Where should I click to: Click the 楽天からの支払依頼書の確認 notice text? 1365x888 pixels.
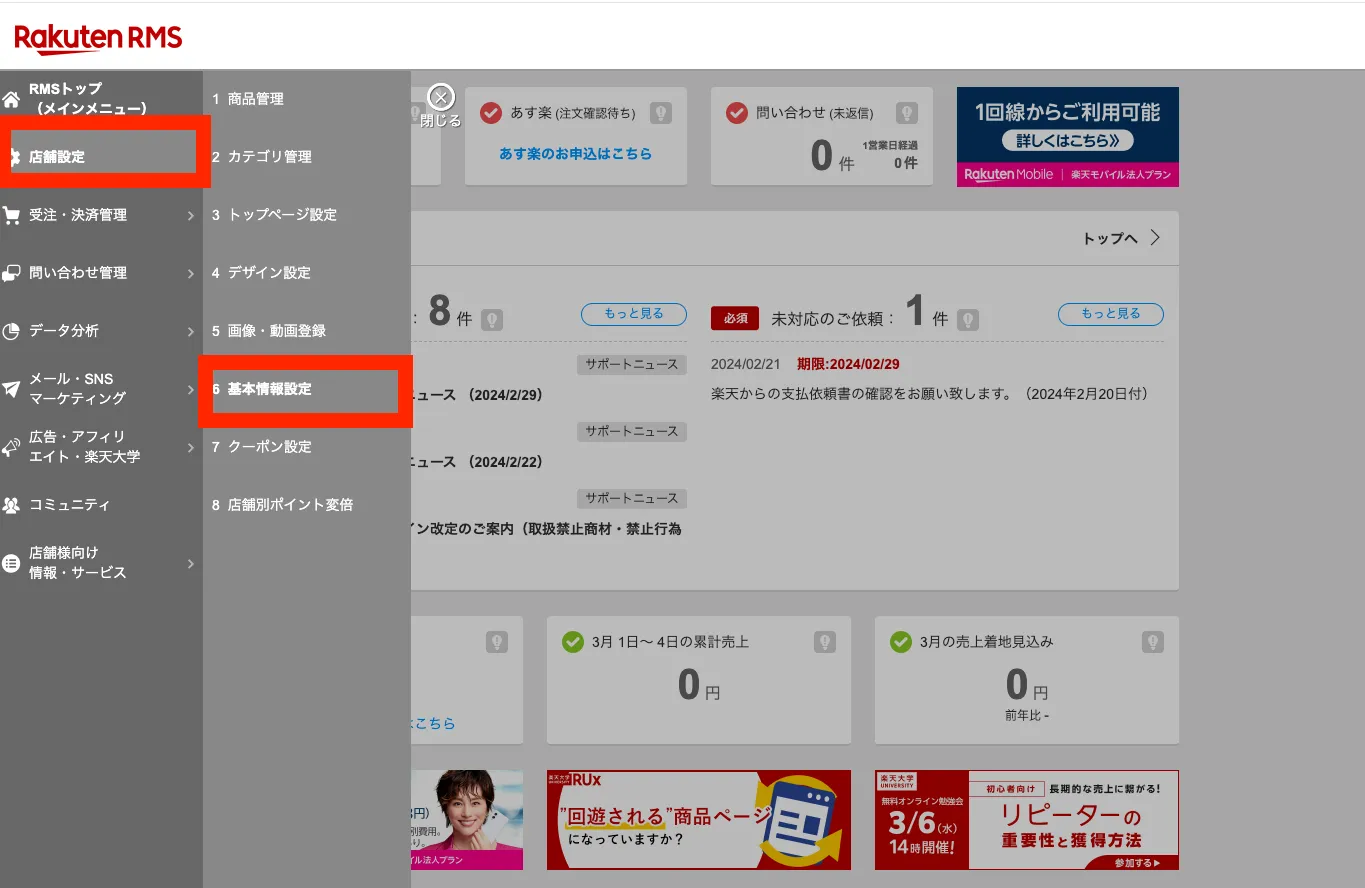coord(930,394)
